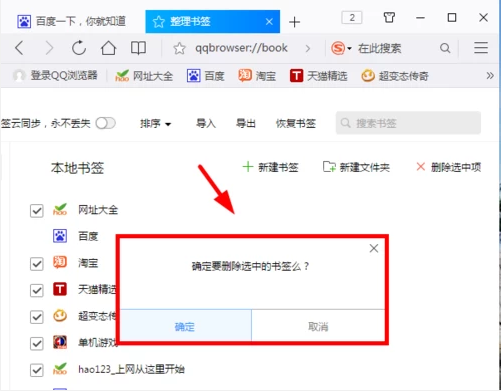Go back with the back arrow
Screen dimensions: 501x391
pos(20,48)
